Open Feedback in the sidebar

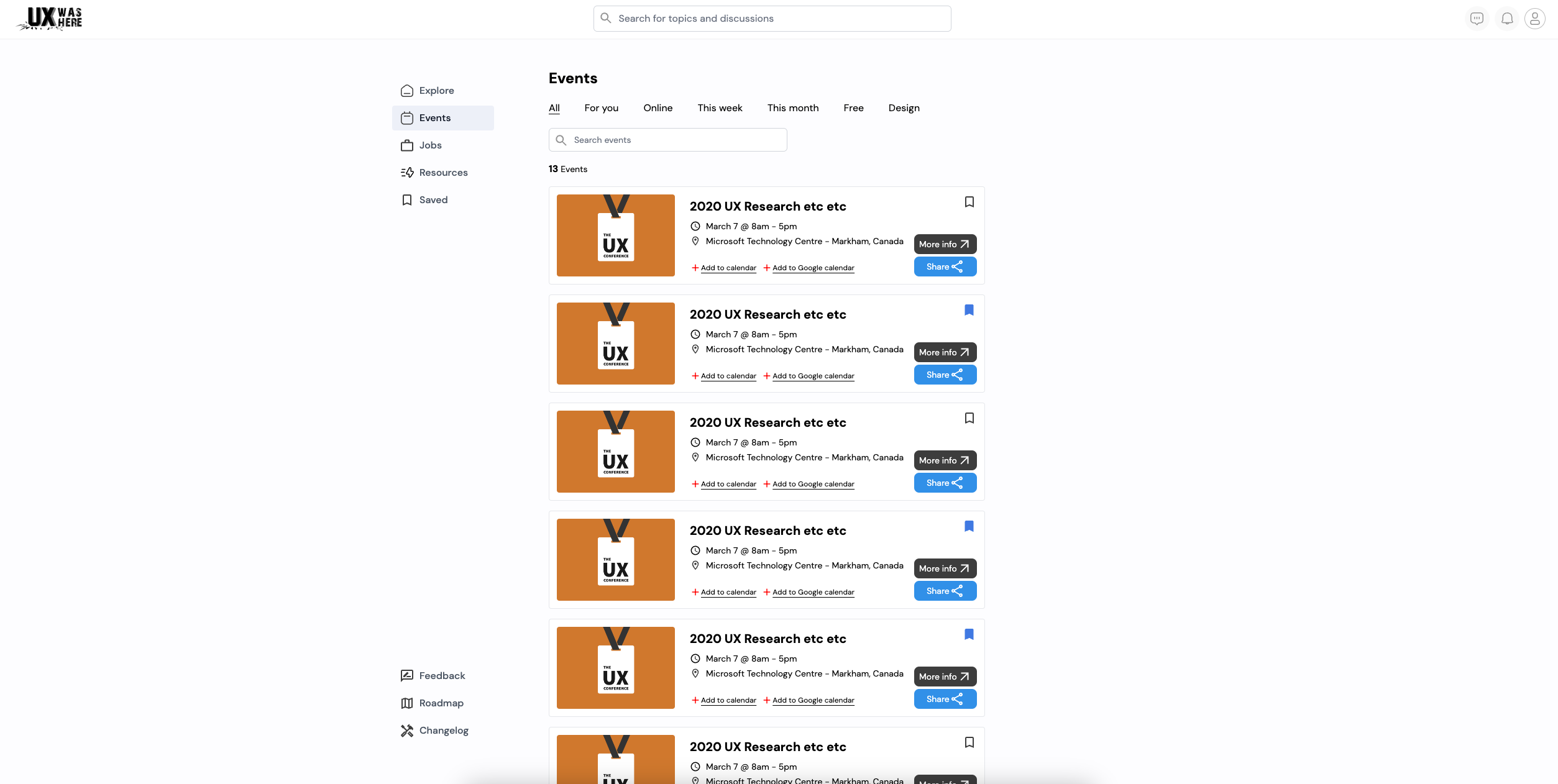(443, 676)
